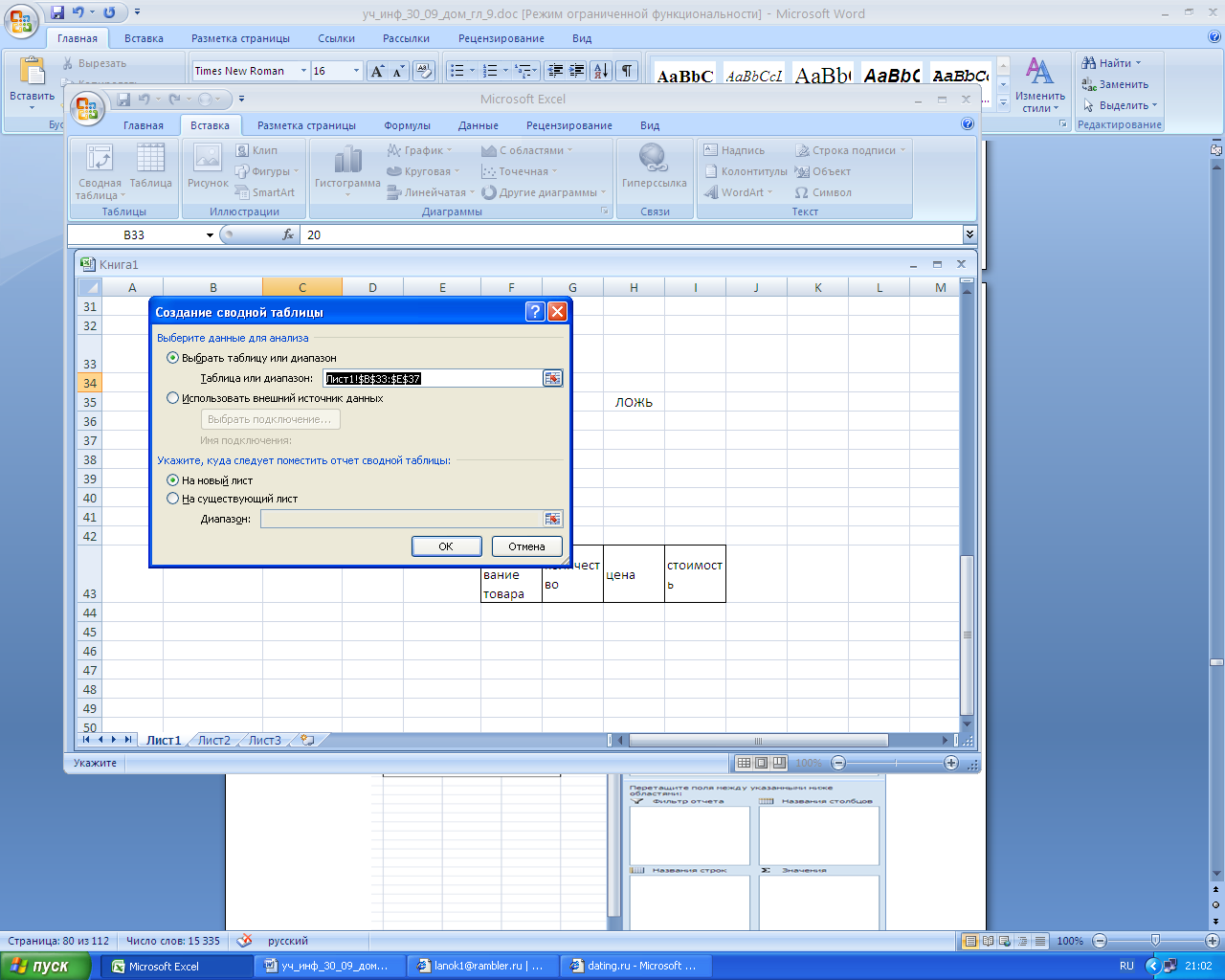Click Таблица или диапазон input field
This screenshot has height=980, width=1225.
click(x=433, y=379)
